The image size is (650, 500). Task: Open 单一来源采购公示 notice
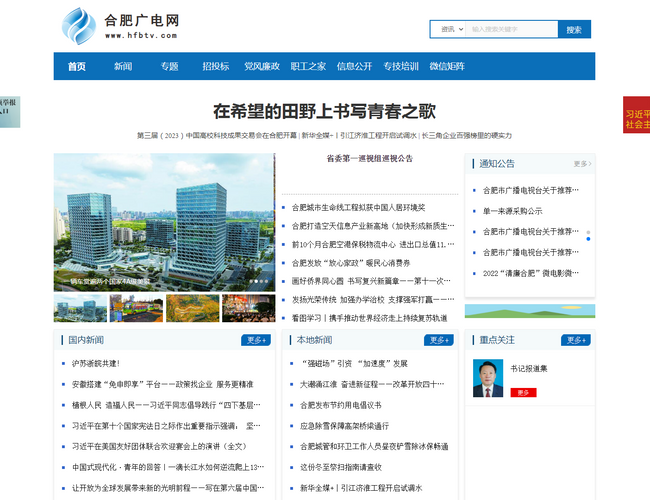pyautogui.click(x=512, y=211)
